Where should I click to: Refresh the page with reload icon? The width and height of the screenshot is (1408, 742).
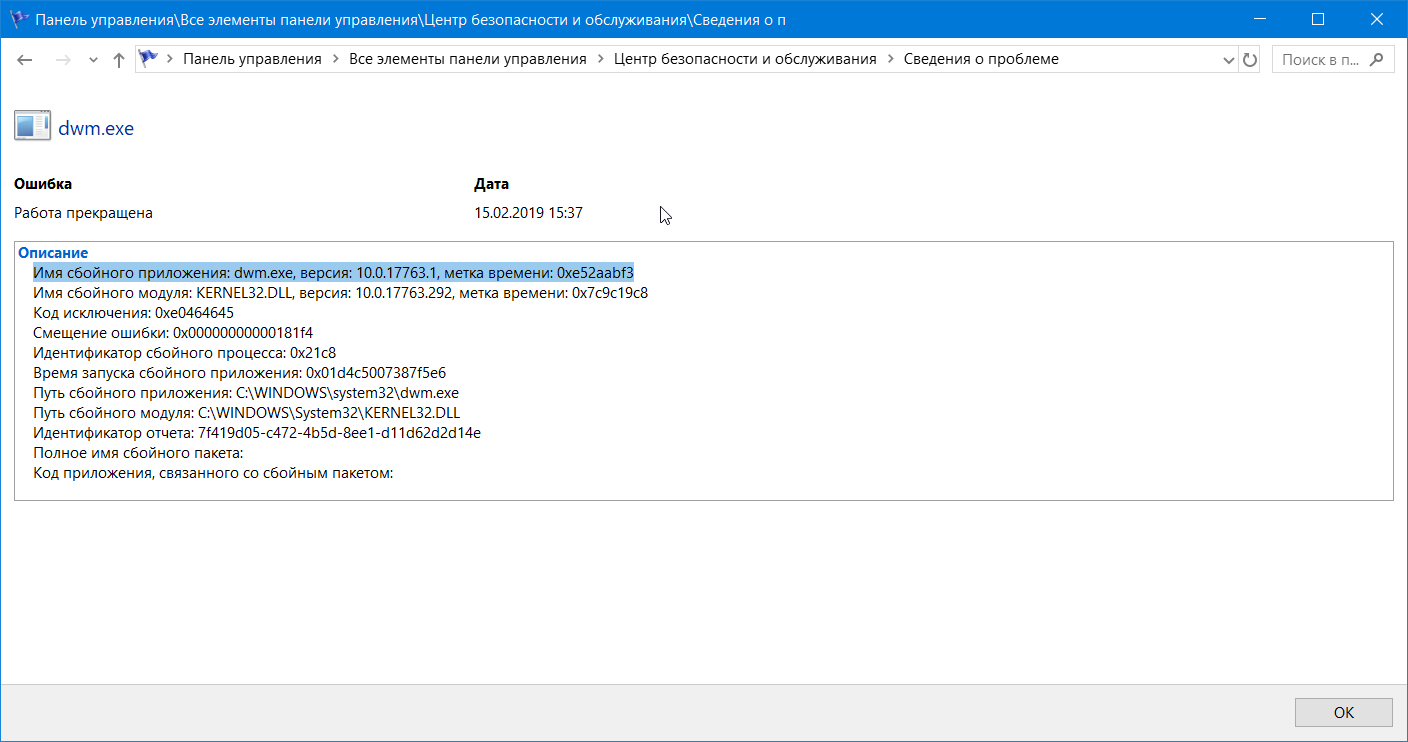(1249, 60)
